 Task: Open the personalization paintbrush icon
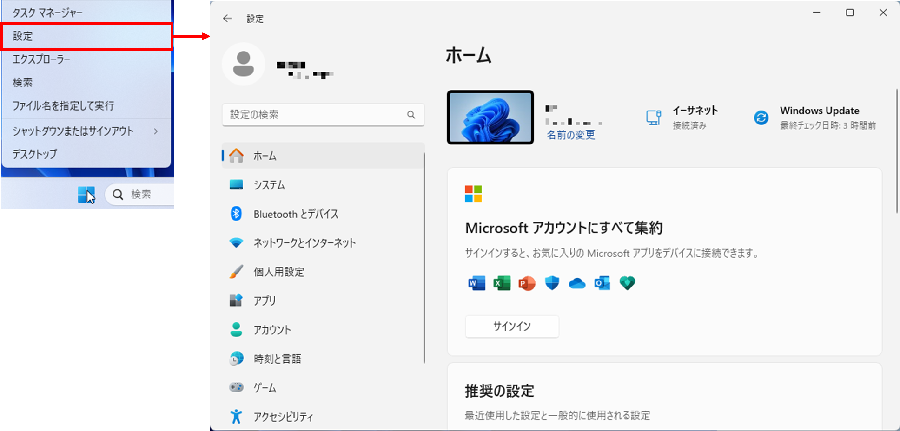click(x=236, y=271)
